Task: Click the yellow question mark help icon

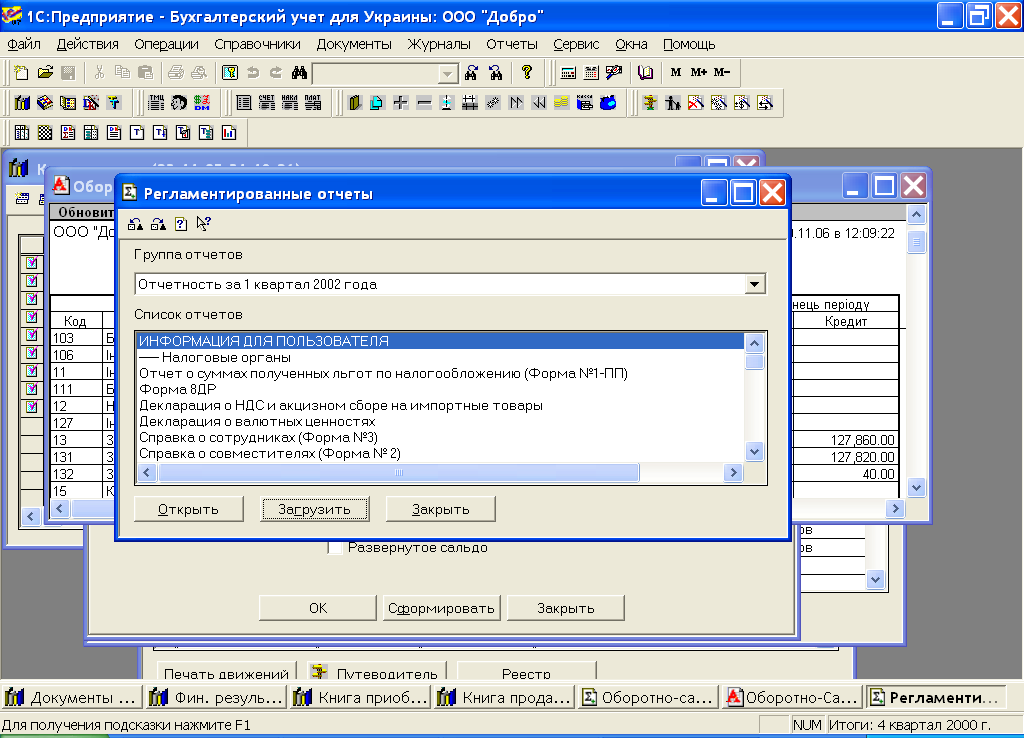Action: pyautogui.click(x=527, y=73)
